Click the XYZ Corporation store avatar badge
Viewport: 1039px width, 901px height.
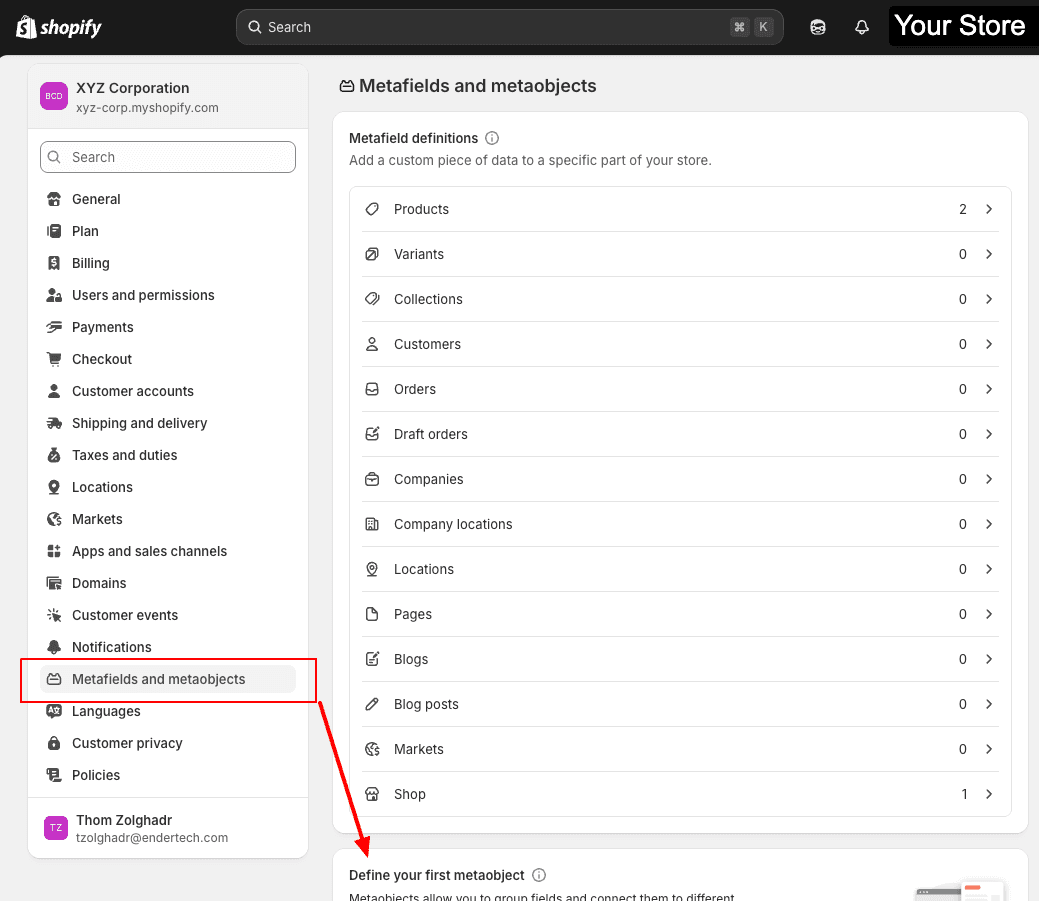click(x=53, y=96)
